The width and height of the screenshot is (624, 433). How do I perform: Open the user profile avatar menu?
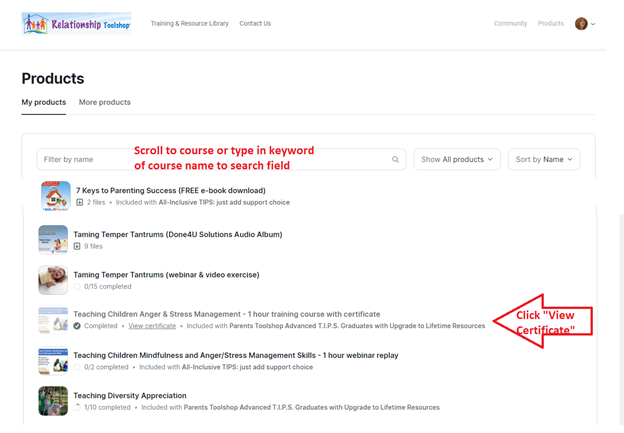click(581, 23)
